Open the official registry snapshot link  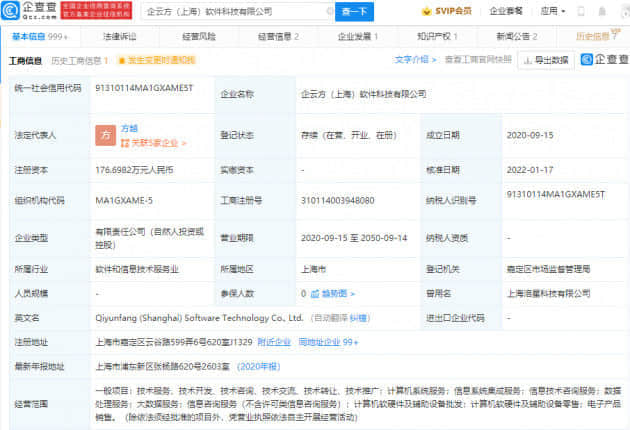tap(478, 59)
